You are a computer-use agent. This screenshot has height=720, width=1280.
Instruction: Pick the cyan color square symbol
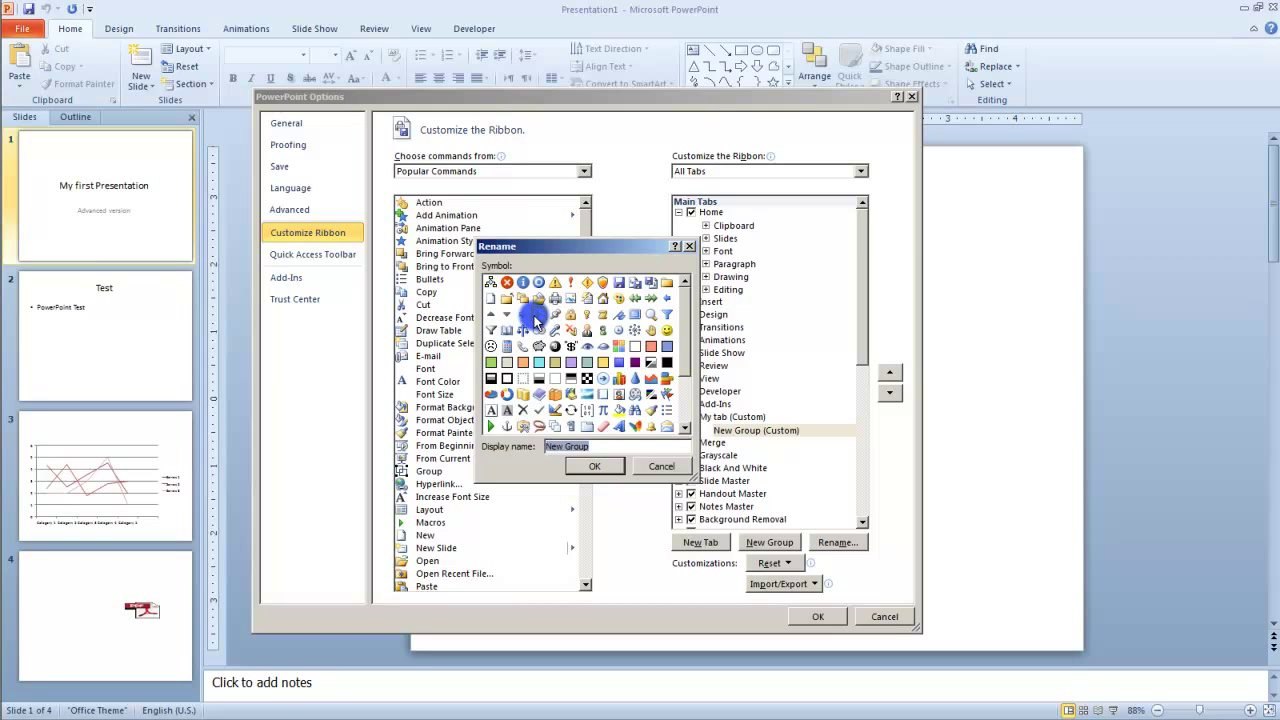click(539, 362)
